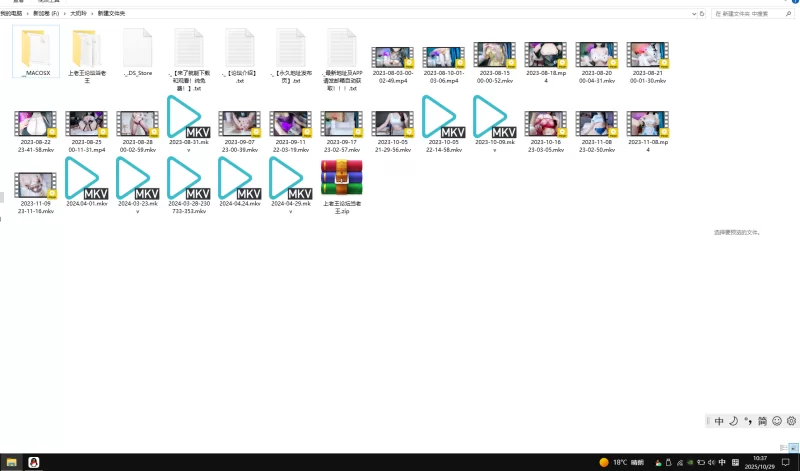Select video 2023-08-22 23-41-58.mkv
This screenshot has height=471, width=800.
pyautogui.click(x=36, y=132)
